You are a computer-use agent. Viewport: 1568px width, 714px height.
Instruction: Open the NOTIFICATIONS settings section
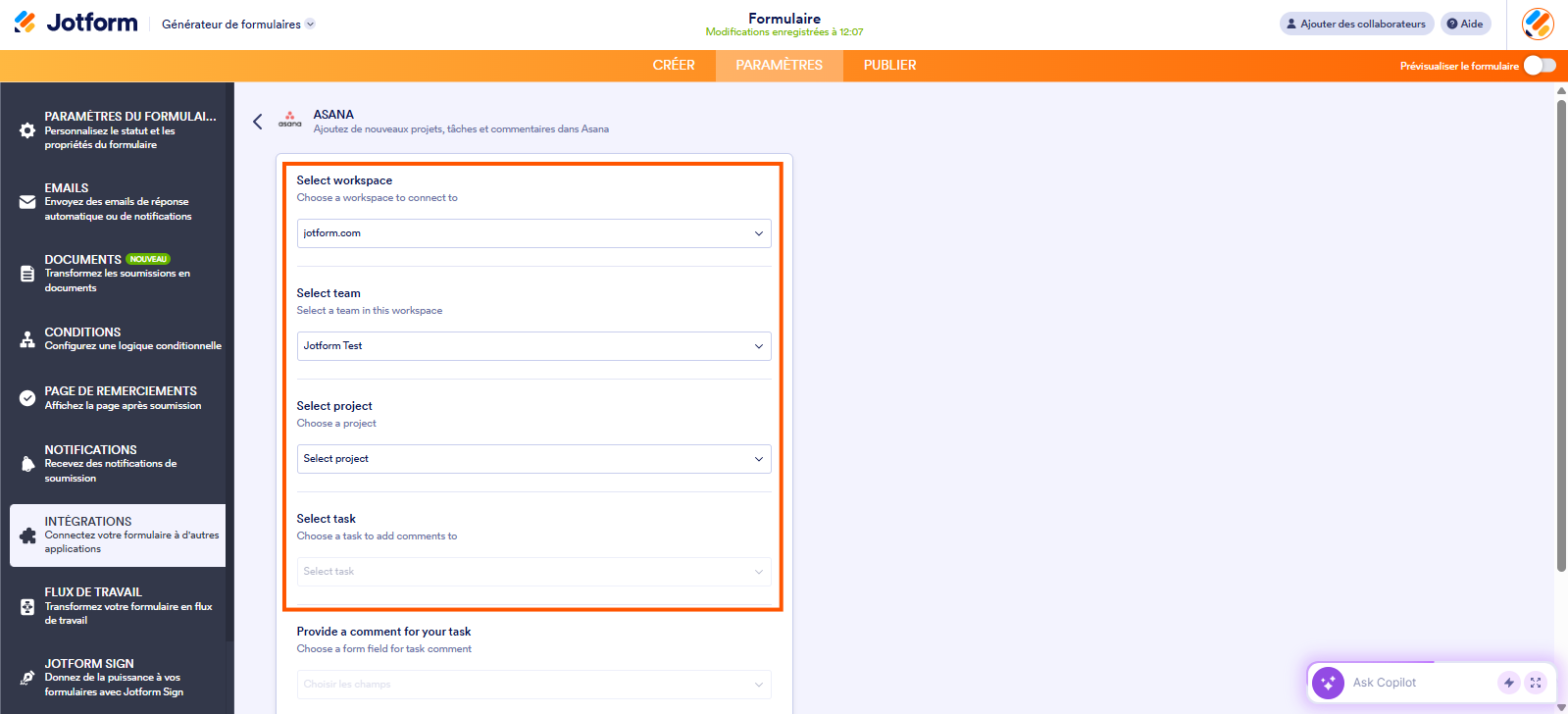click(x=118, y=464)
